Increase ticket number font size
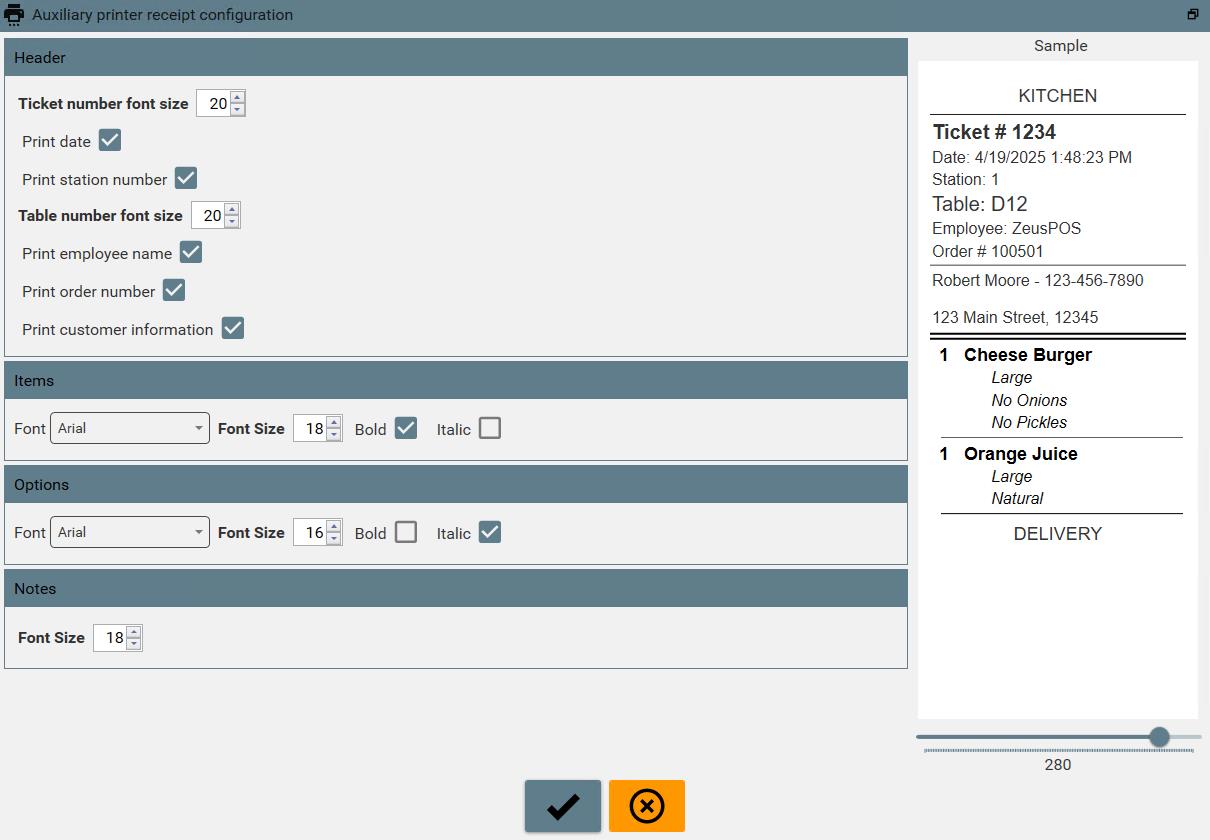The width and height of the screenshot is (1210, 840). point(237,97)
